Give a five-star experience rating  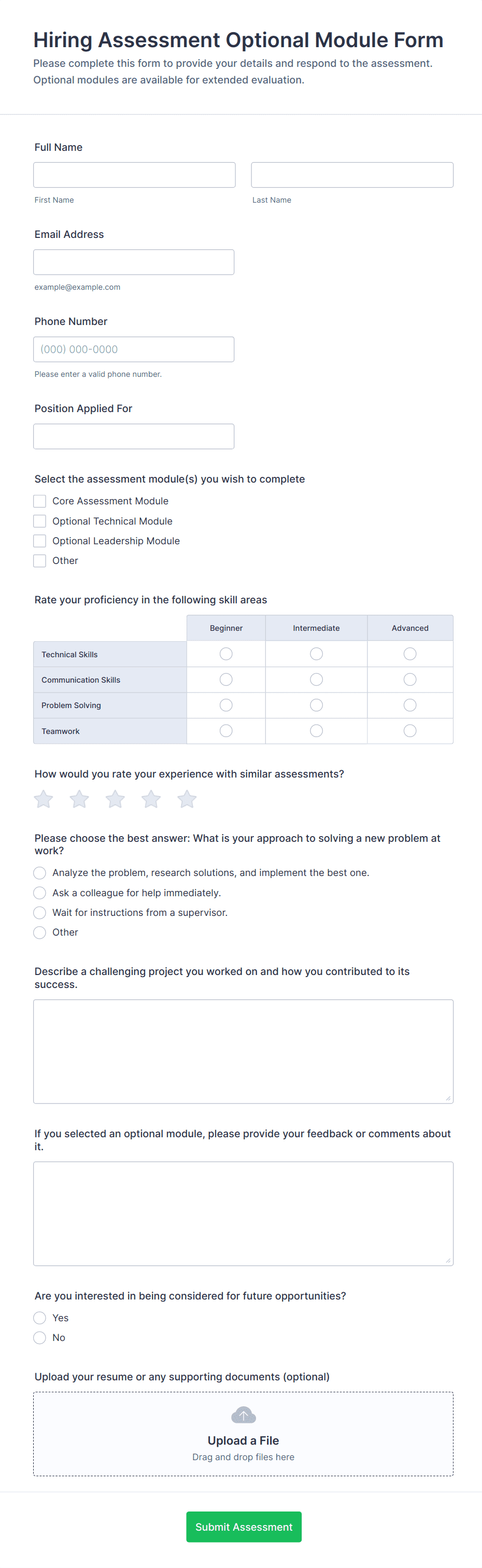pyautogui.click(x=187, y=799)
